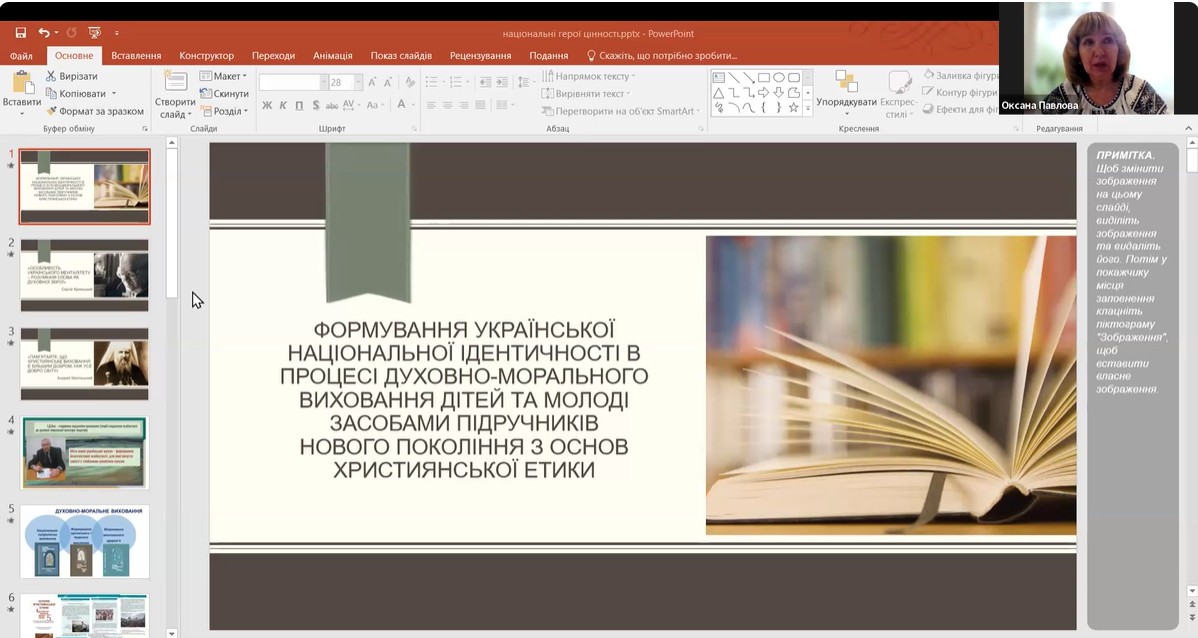Open the Буфер обміну dialog launcher
1198x638 pixels.
tap(144, 128)
